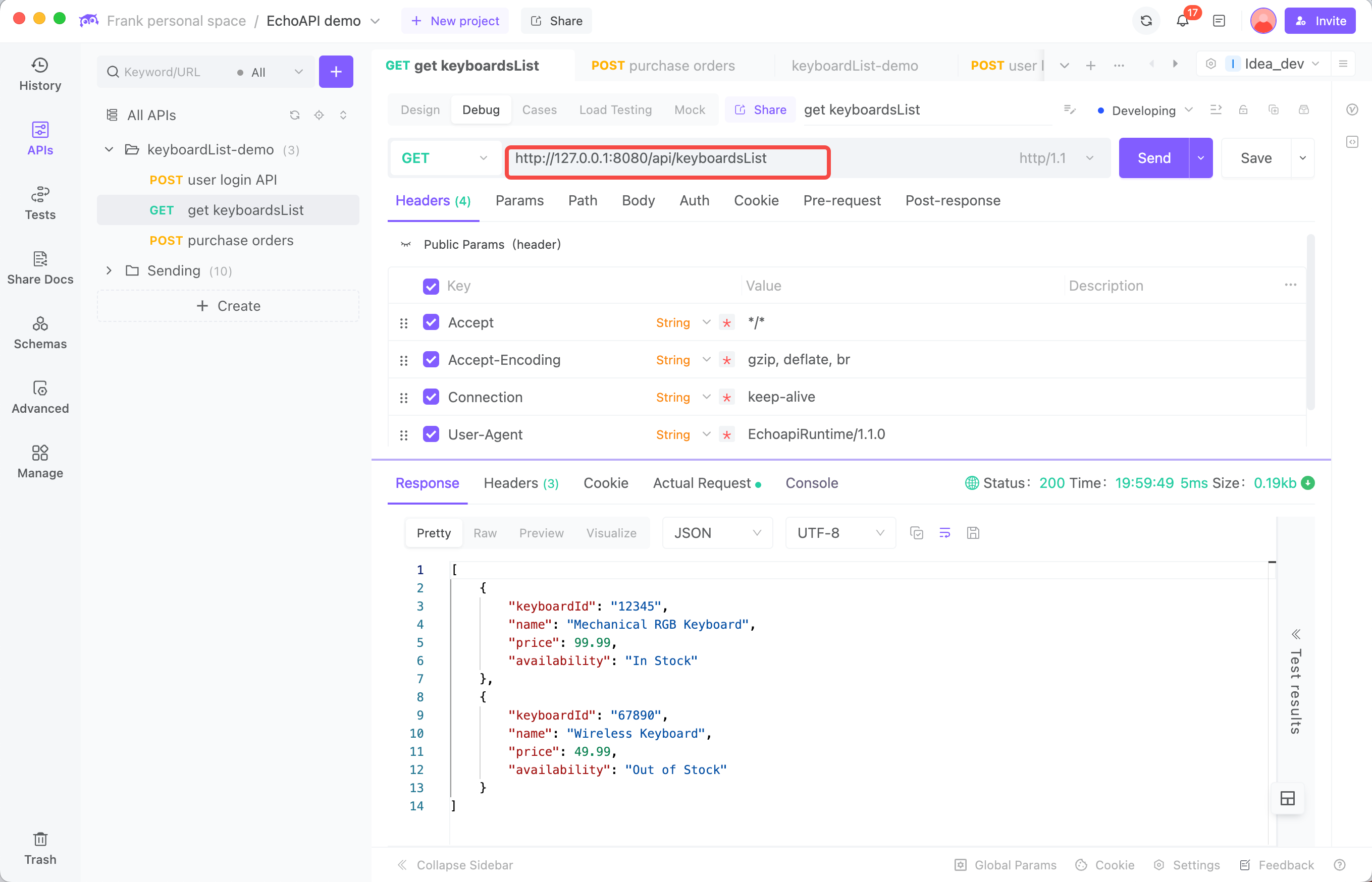Click the lock icon next to Developing status

pos(1243,110)
